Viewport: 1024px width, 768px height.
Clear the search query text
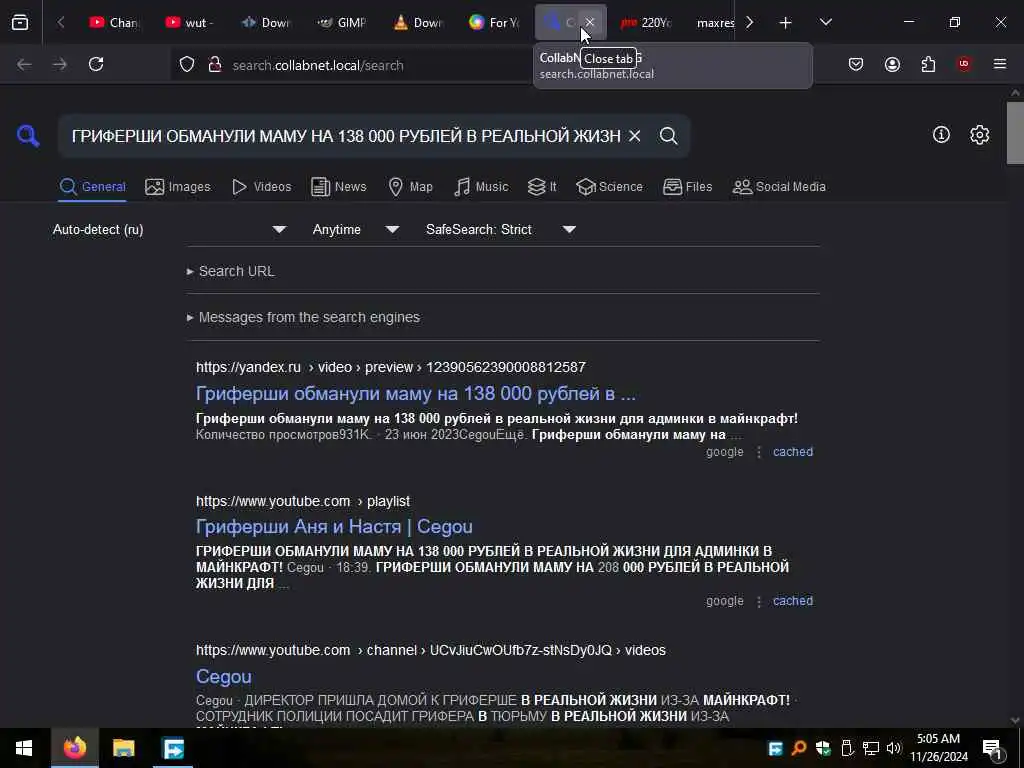(634, 136)
